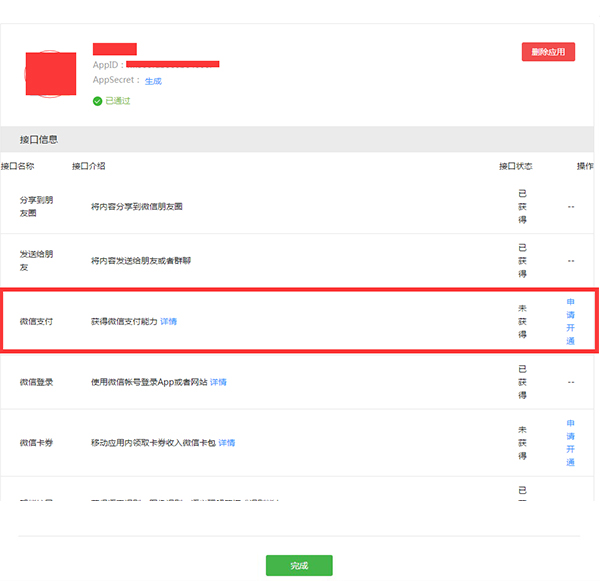This screenshot has width=600, height=581.
Task: Click the 微信卡券 interface name
Action: [x=36, y=443]
